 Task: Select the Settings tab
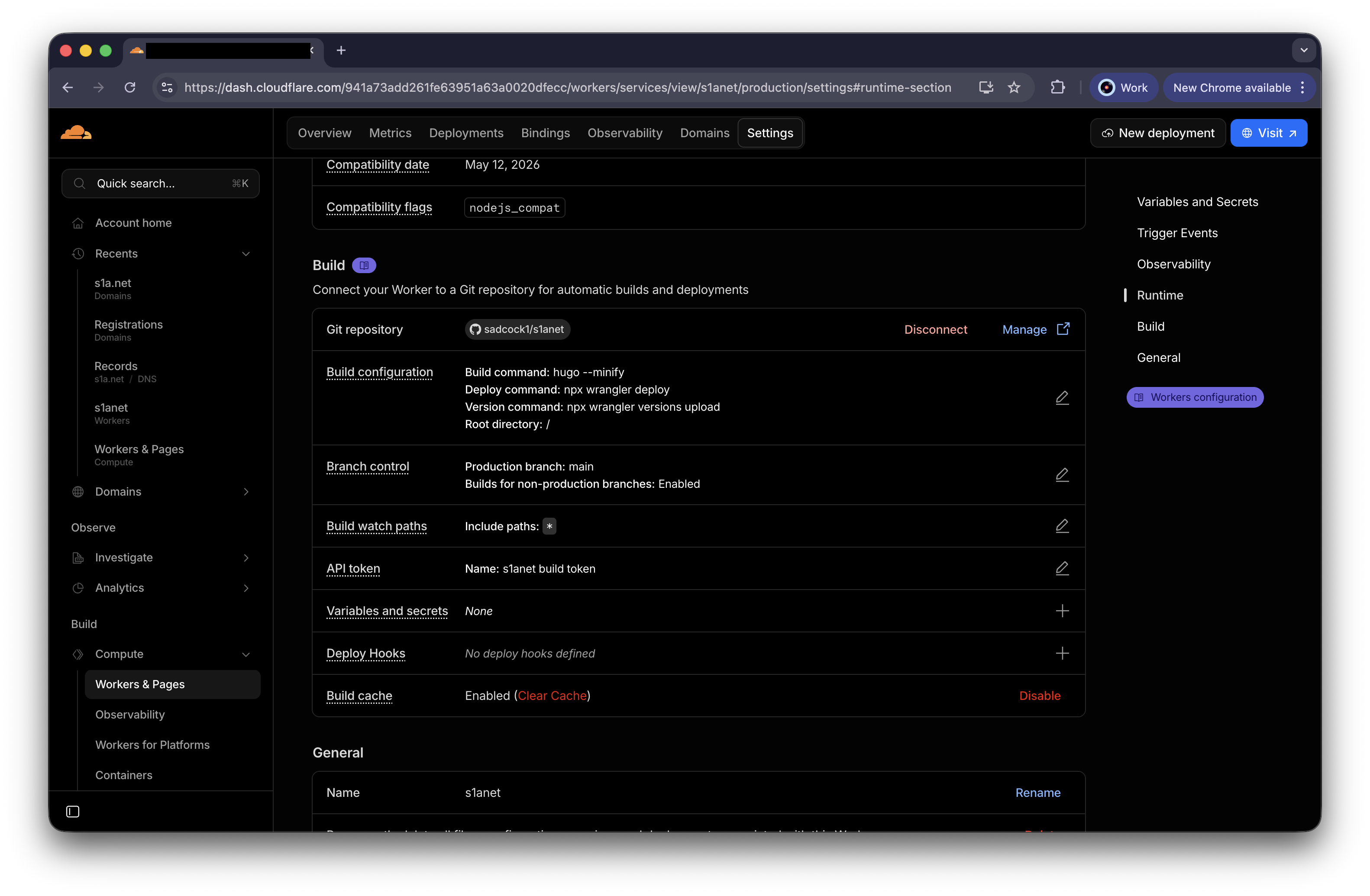[769, 133]
